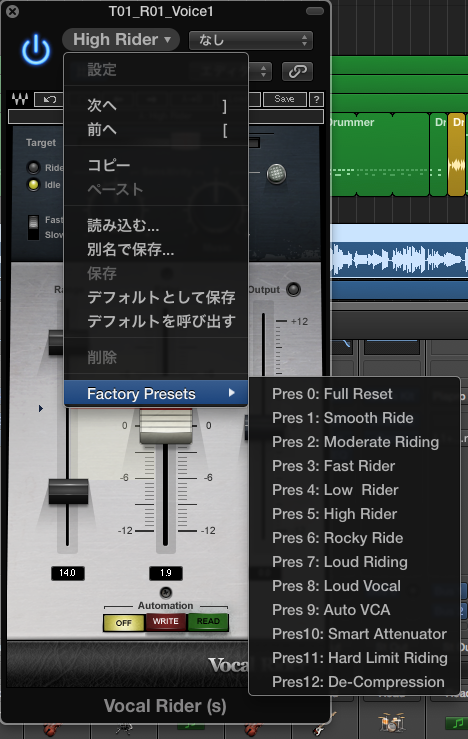Load preset Pres12: De-Compression
The width and height of the screenshot is (468, 739).
354,682
